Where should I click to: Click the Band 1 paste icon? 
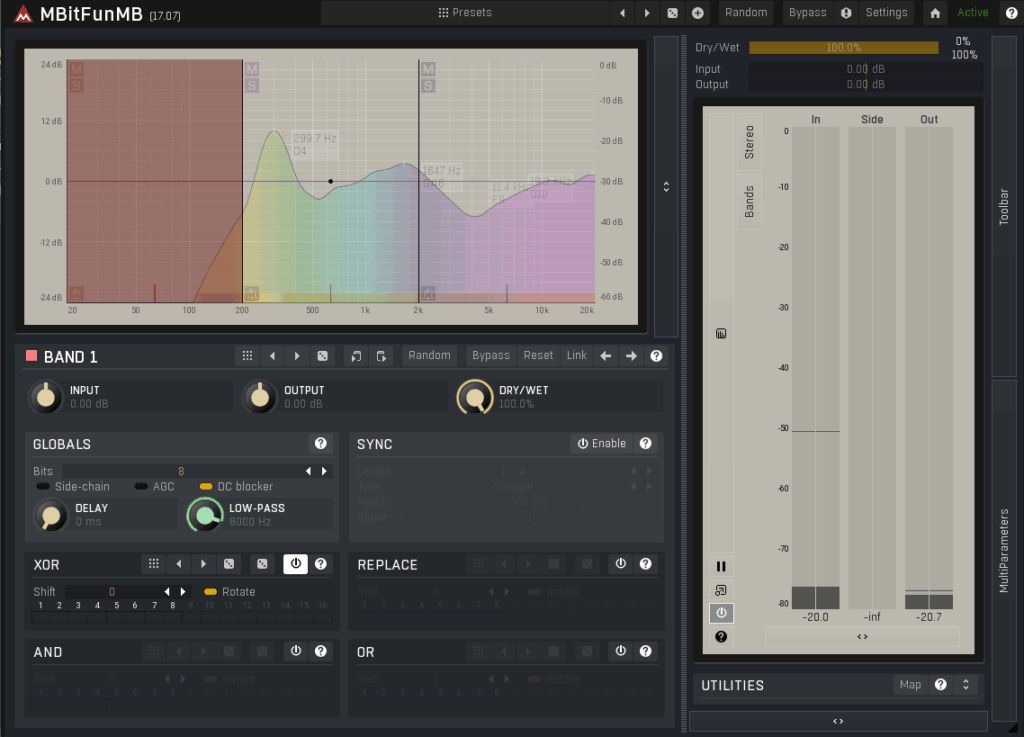click(380, 356)
